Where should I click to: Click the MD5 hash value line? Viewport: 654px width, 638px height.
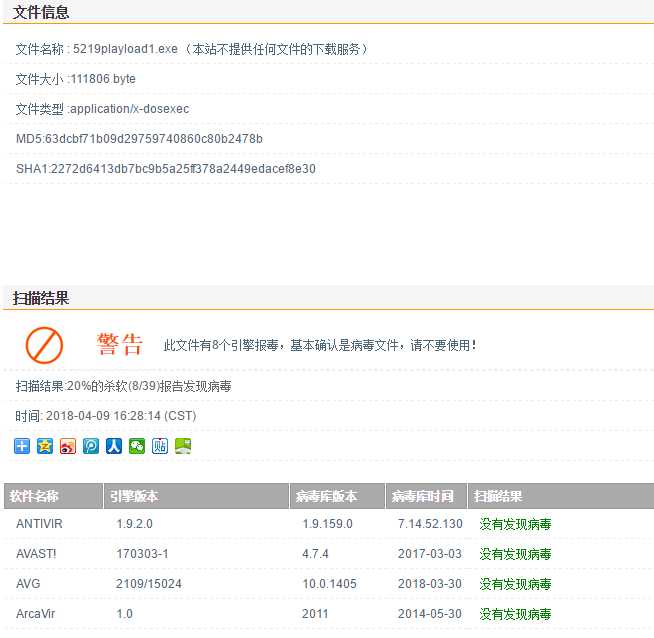139,139
